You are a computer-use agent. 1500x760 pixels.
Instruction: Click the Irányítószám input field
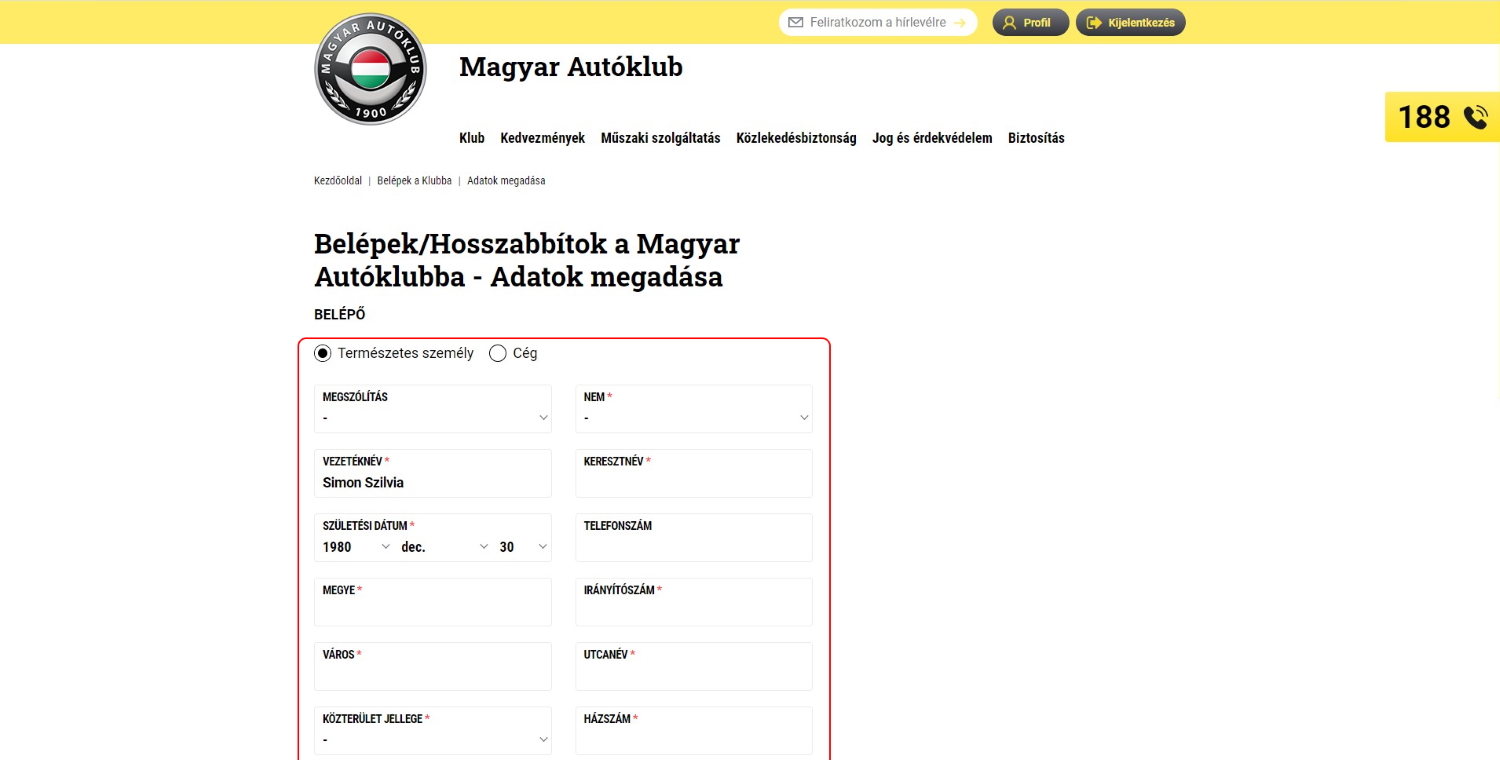click(x=694, y=602)
